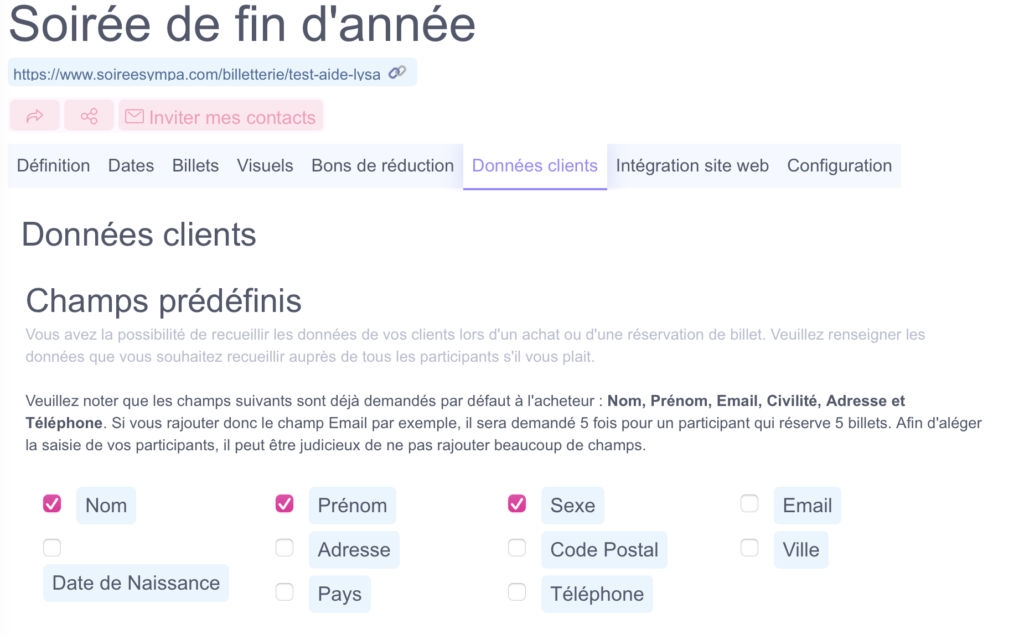Open the Configuration tab
The width and height of the screenshot is (1024, 635).
coord(839,166)
